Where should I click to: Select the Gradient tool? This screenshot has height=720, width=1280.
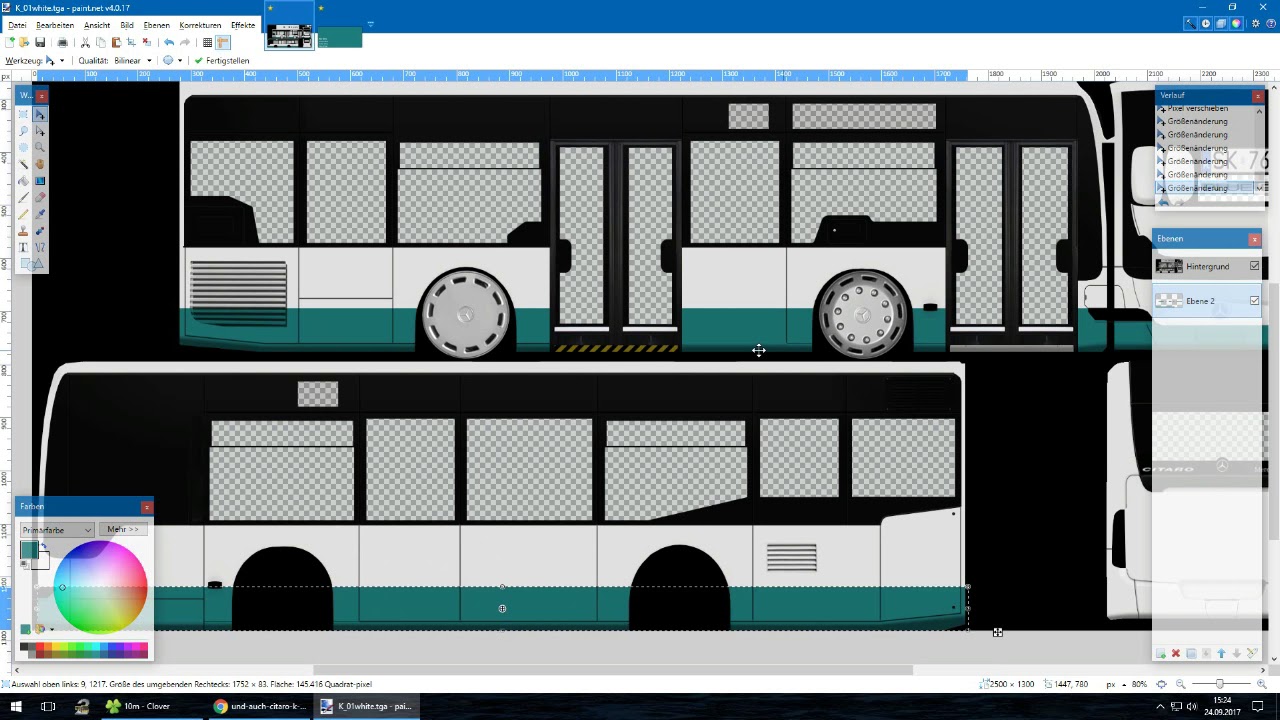point(40,181)
